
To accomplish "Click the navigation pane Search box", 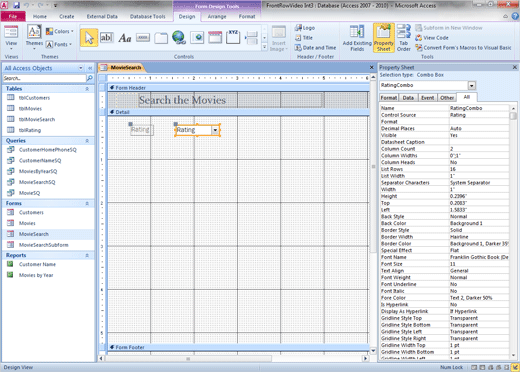I will coord(44,78).
